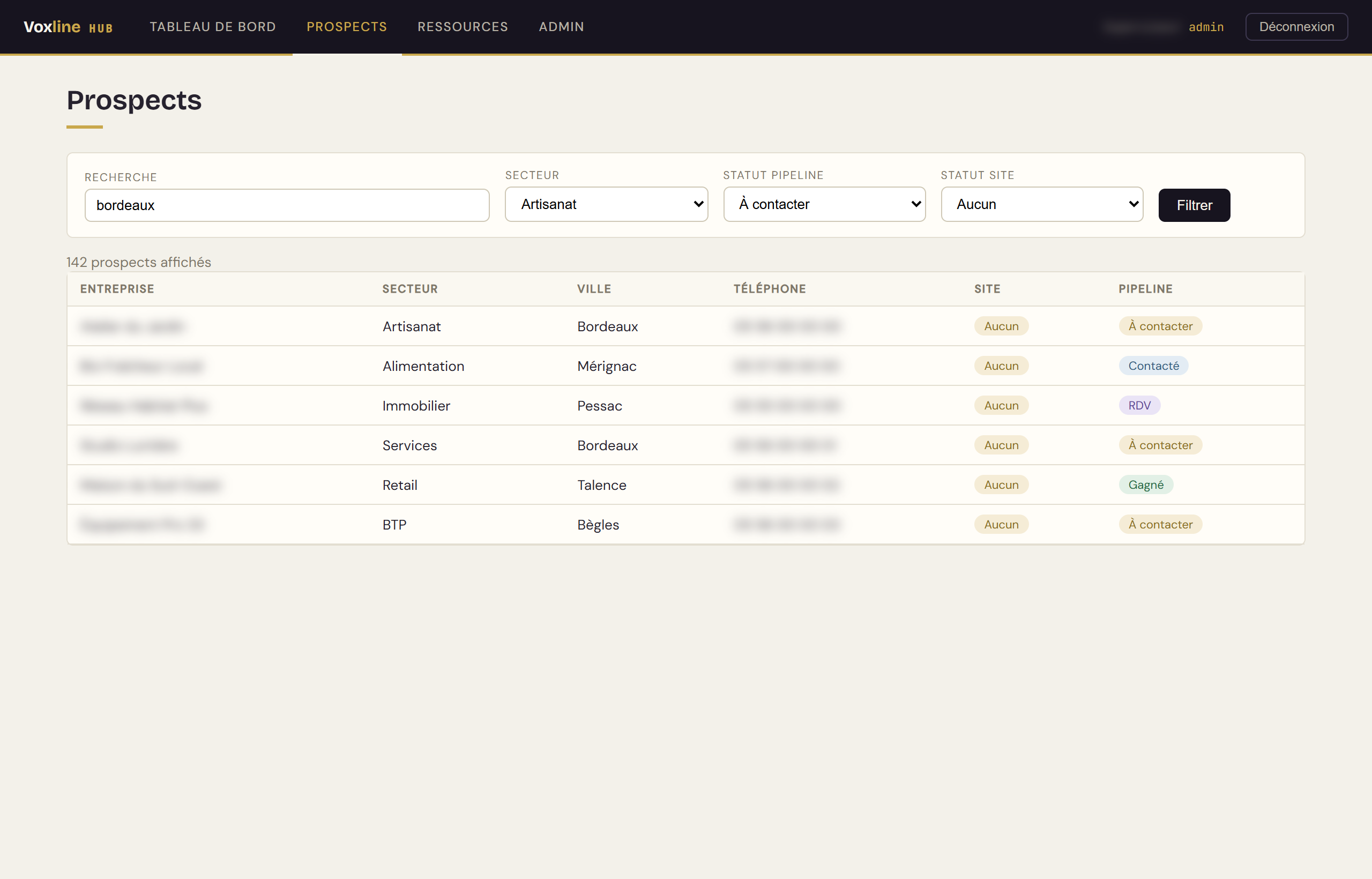Click À contacter badge in Services row

coord(1160,445)
